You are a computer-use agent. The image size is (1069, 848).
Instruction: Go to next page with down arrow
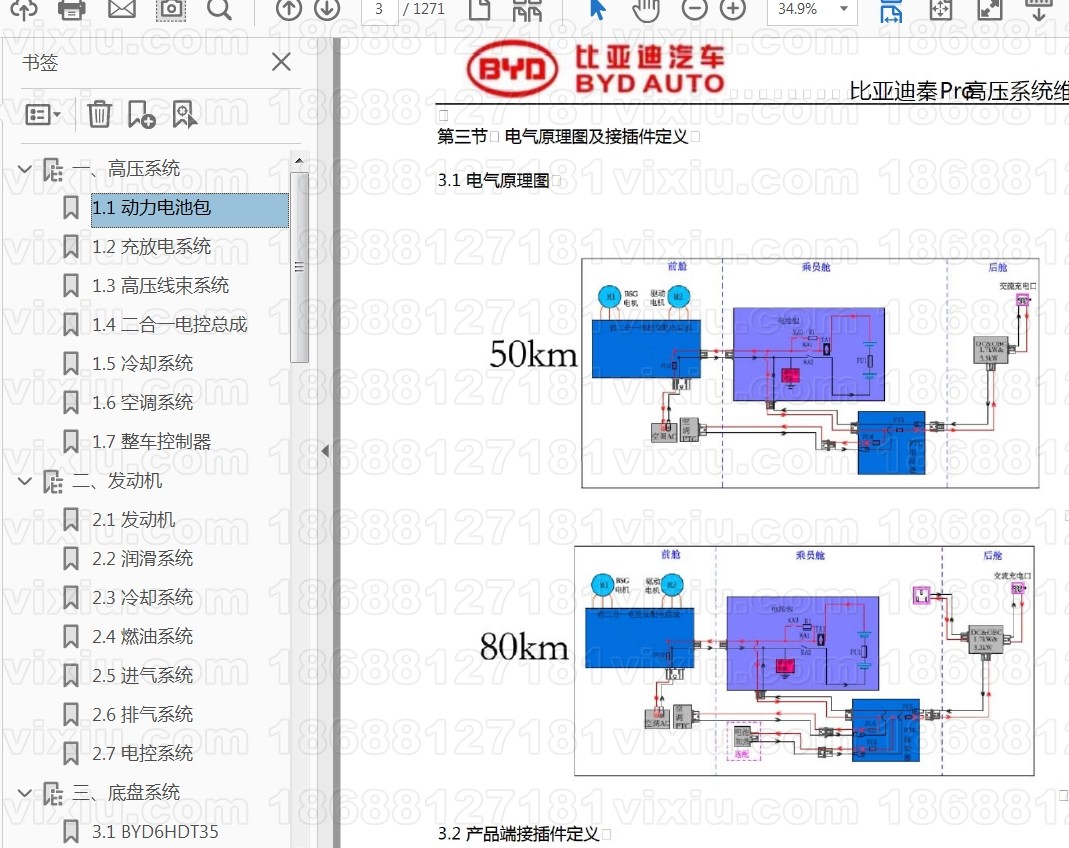[x=327, y=9]
